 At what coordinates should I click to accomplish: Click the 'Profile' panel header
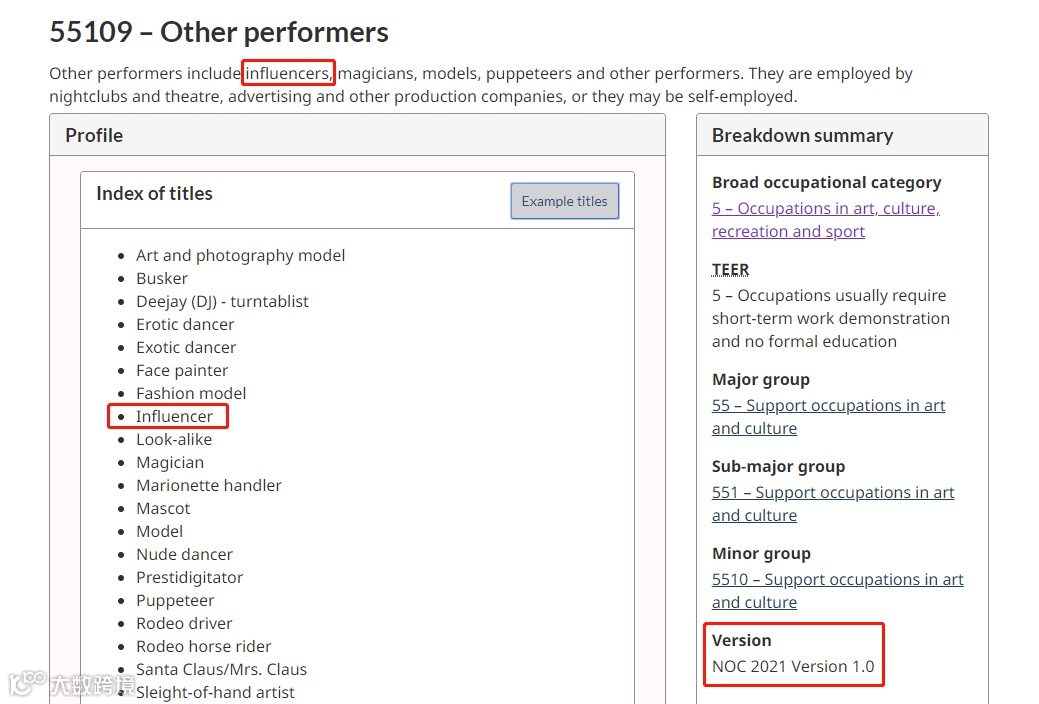click(94, 135)
